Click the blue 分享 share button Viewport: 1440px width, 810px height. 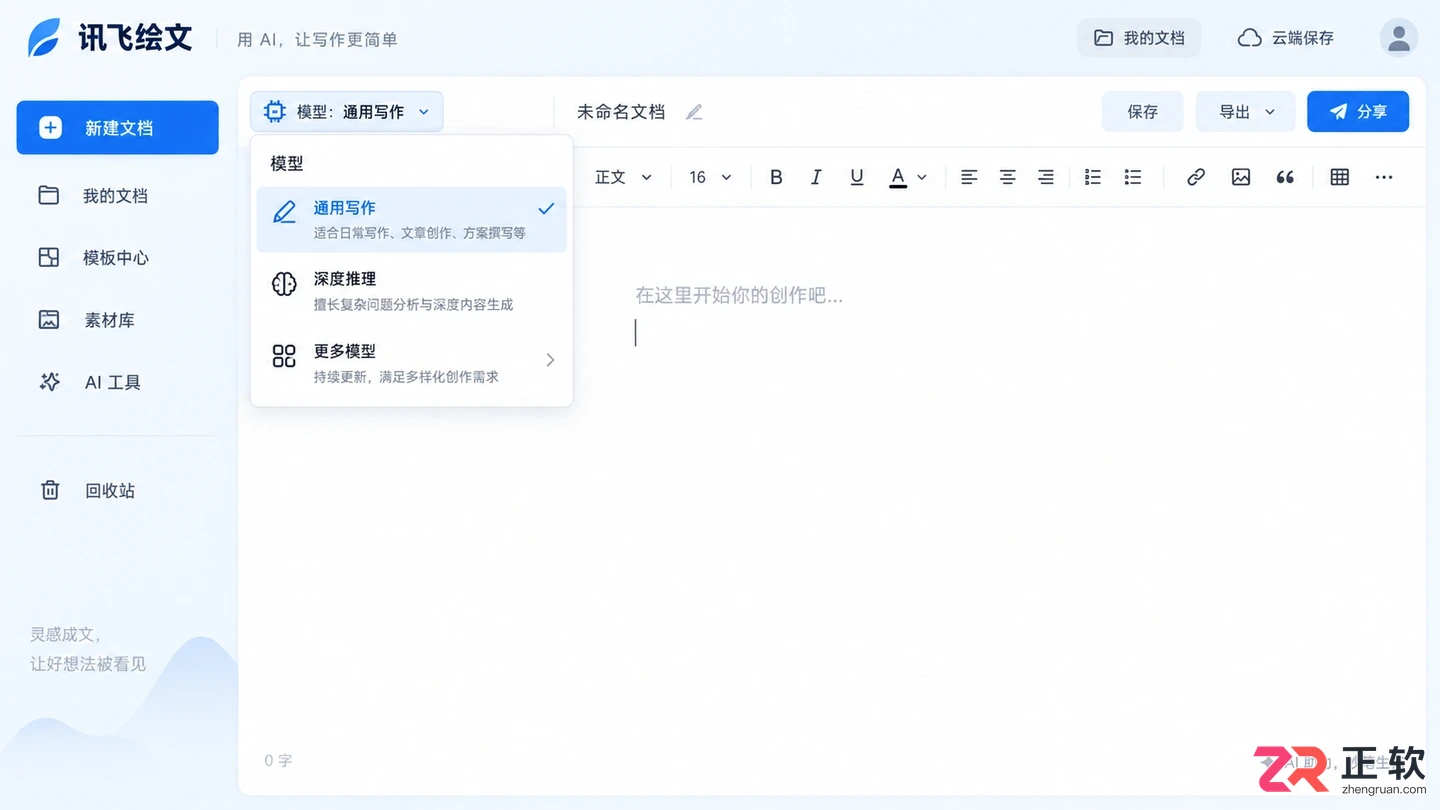point(1358,112)
